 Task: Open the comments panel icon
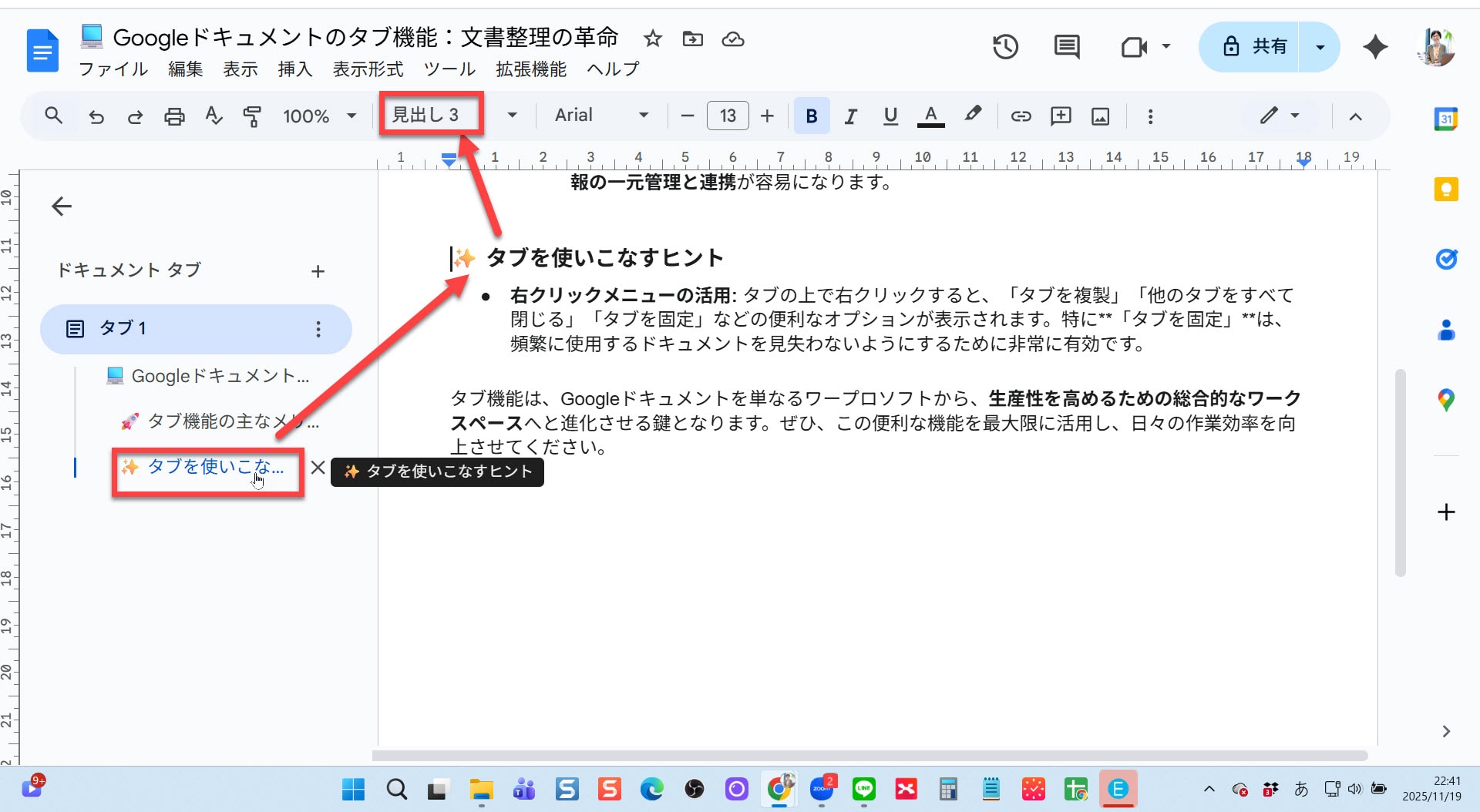[1067, 47]
